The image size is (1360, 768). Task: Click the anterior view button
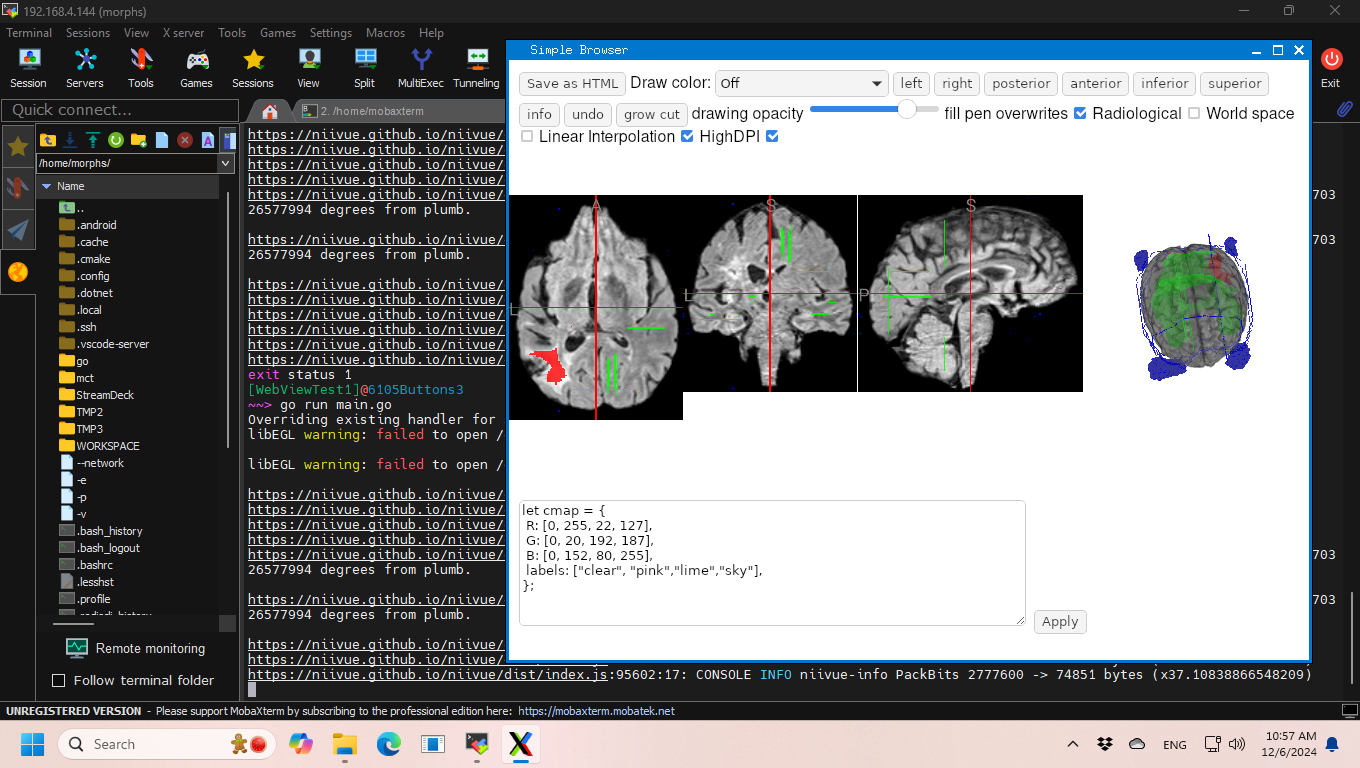(x=1095, y=84)
